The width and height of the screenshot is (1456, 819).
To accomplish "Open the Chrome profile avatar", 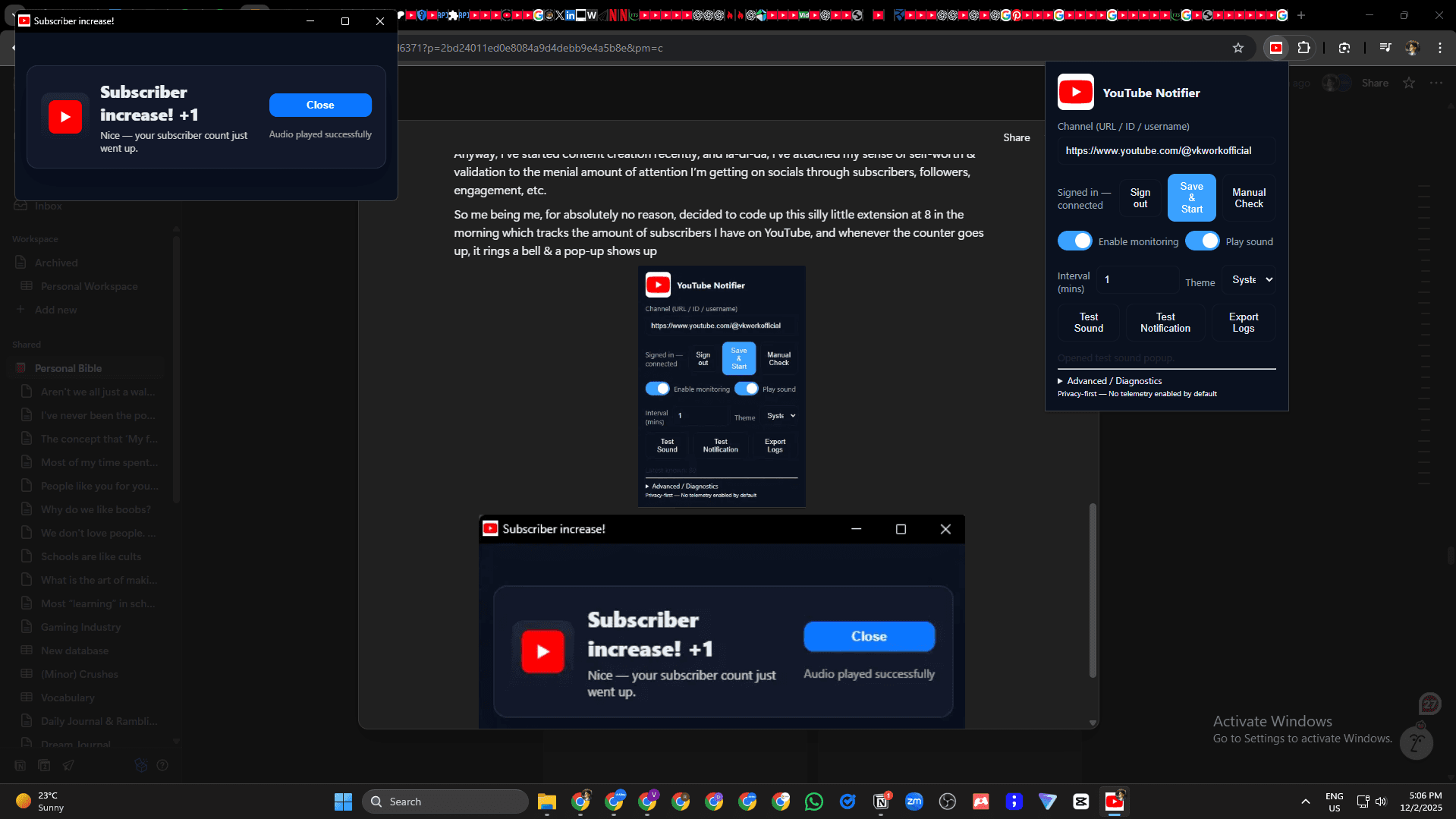I will (1412, 48).
